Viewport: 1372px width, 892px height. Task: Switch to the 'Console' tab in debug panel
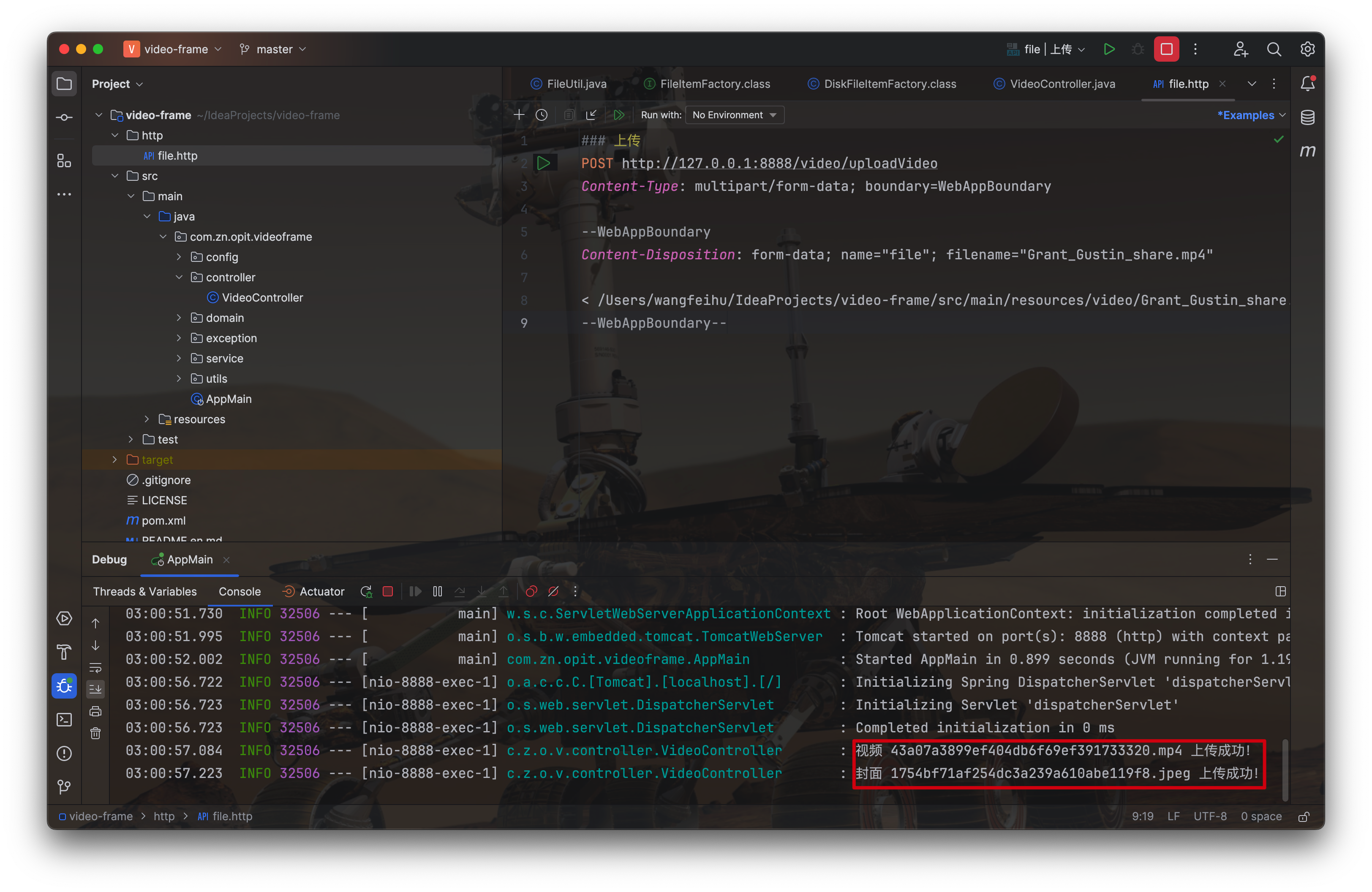point(237,590)
